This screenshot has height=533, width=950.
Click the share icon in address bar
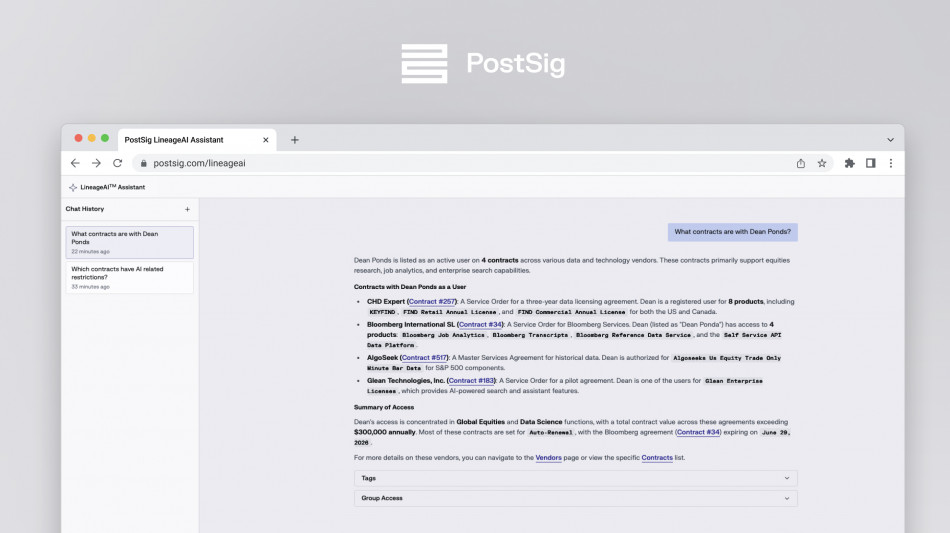[800, 163]
